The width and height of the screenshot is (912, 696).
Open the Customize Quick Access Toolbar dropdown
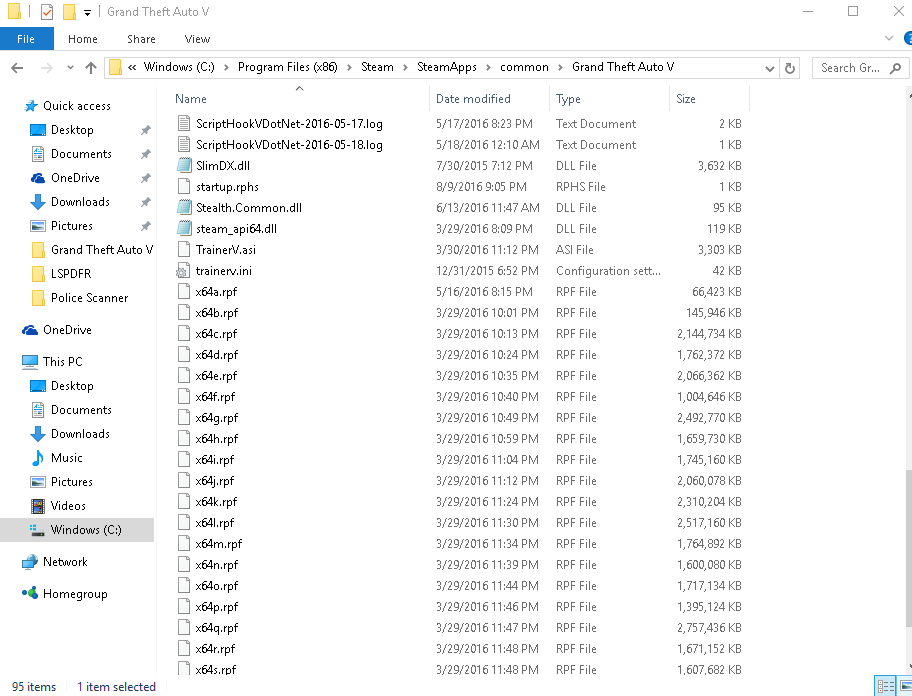click(87, 12)
